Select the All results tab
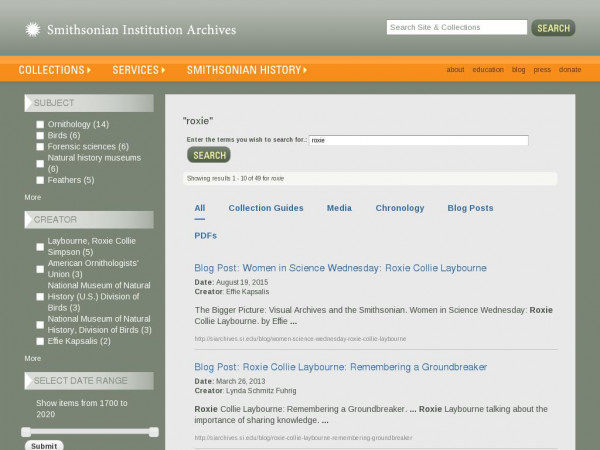 click(x=200, y=208)
